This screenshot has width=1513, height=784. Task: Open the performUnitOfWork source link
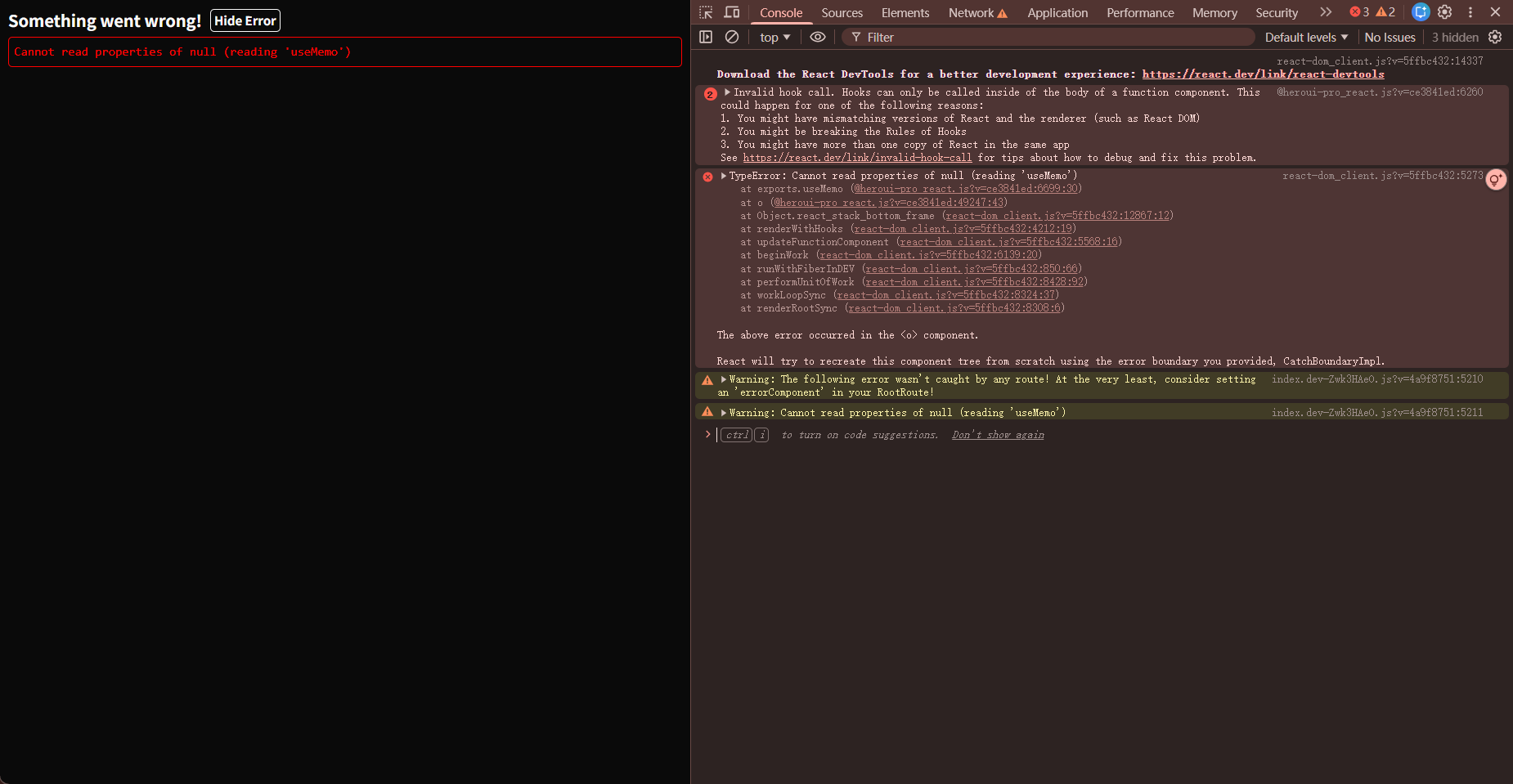coord(974,282)
